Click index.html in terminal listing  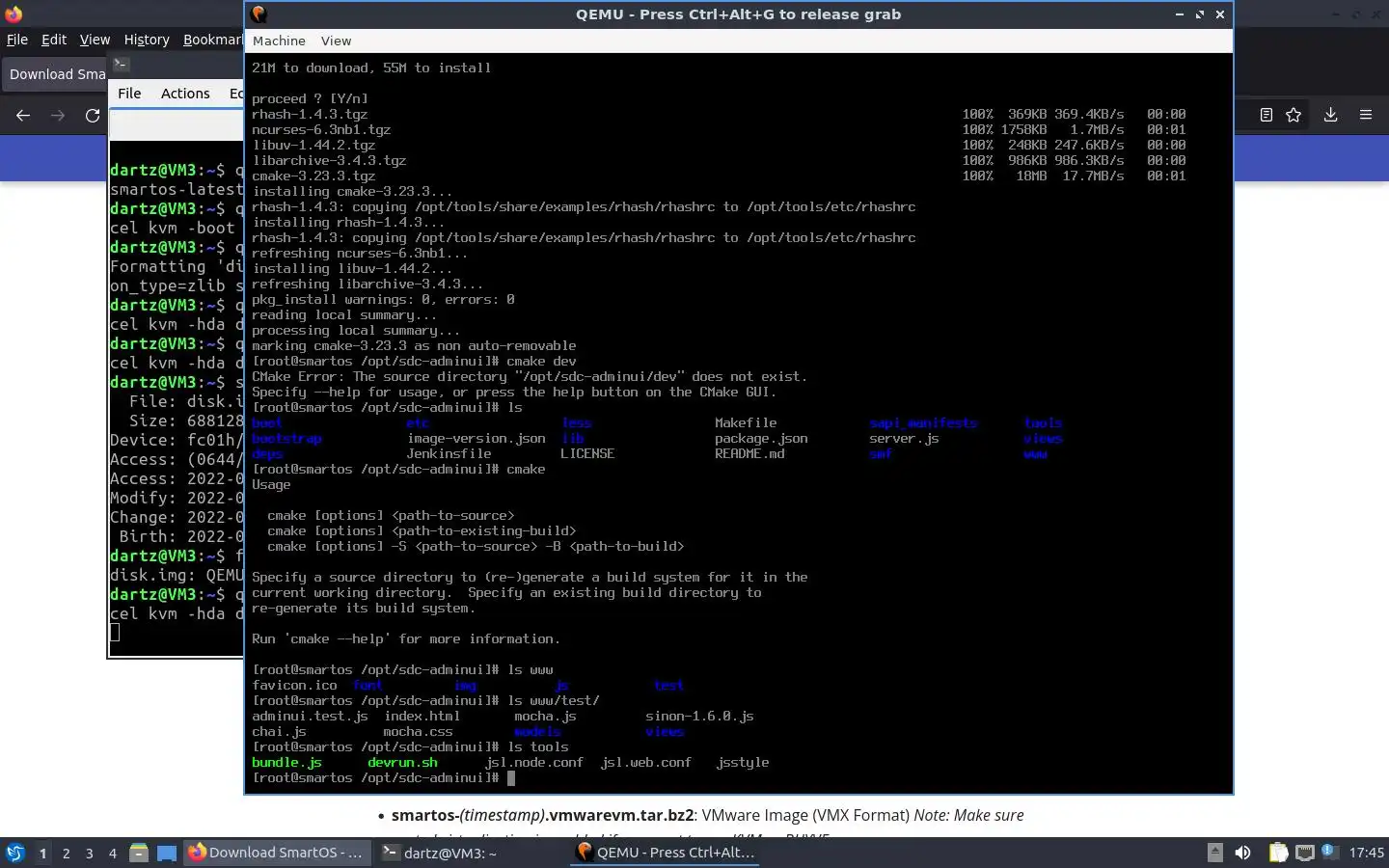click(x=422, y=716)
